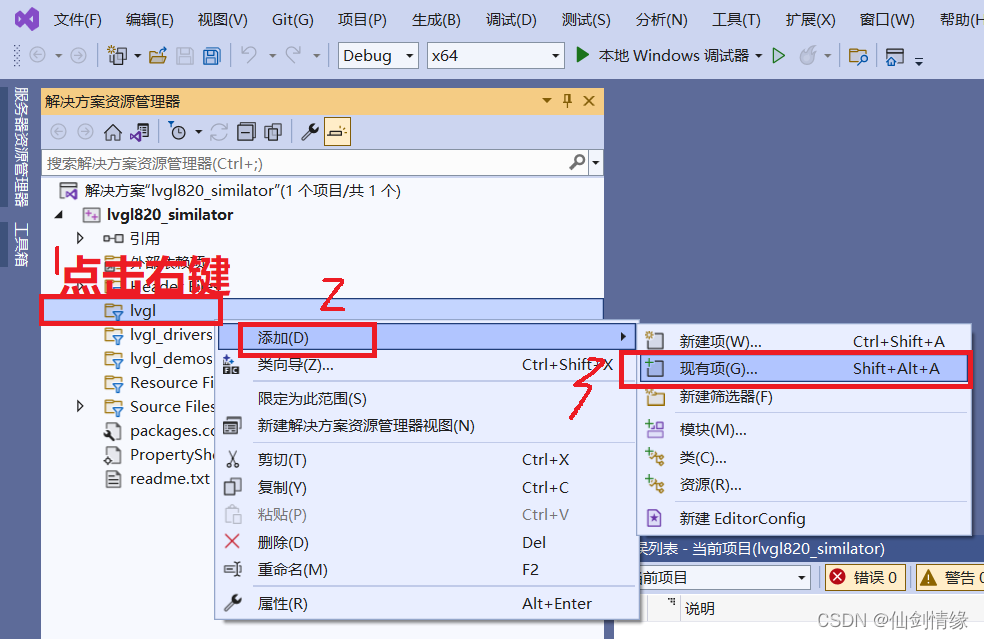This screenshot has height=639, width=984.
Task: Click the save file toolbar icon
Action: [x=184, y=56]
